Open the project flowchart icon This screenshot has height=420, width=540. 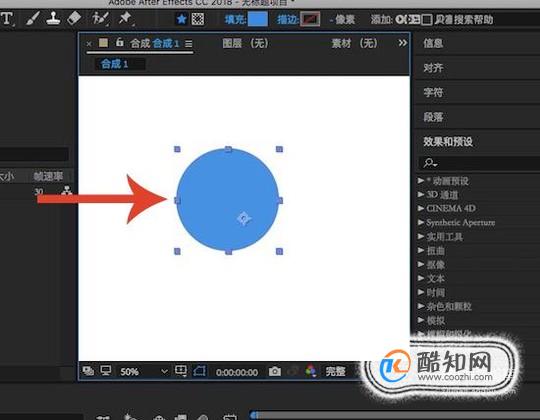click(67, 191)
